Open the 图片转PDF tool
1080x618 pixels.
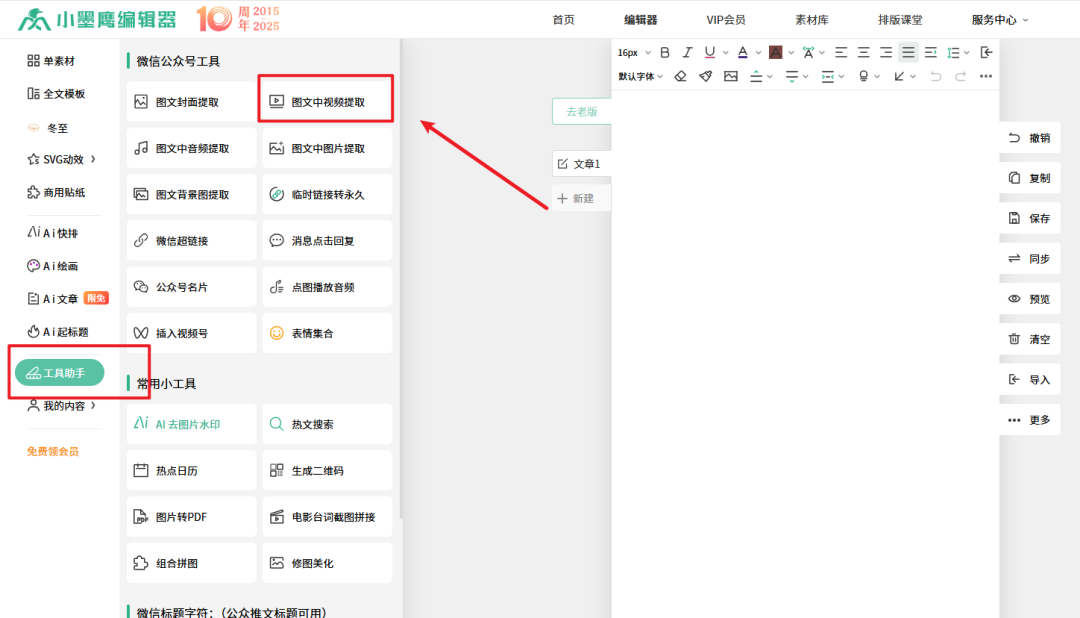[x=191, y=516]
